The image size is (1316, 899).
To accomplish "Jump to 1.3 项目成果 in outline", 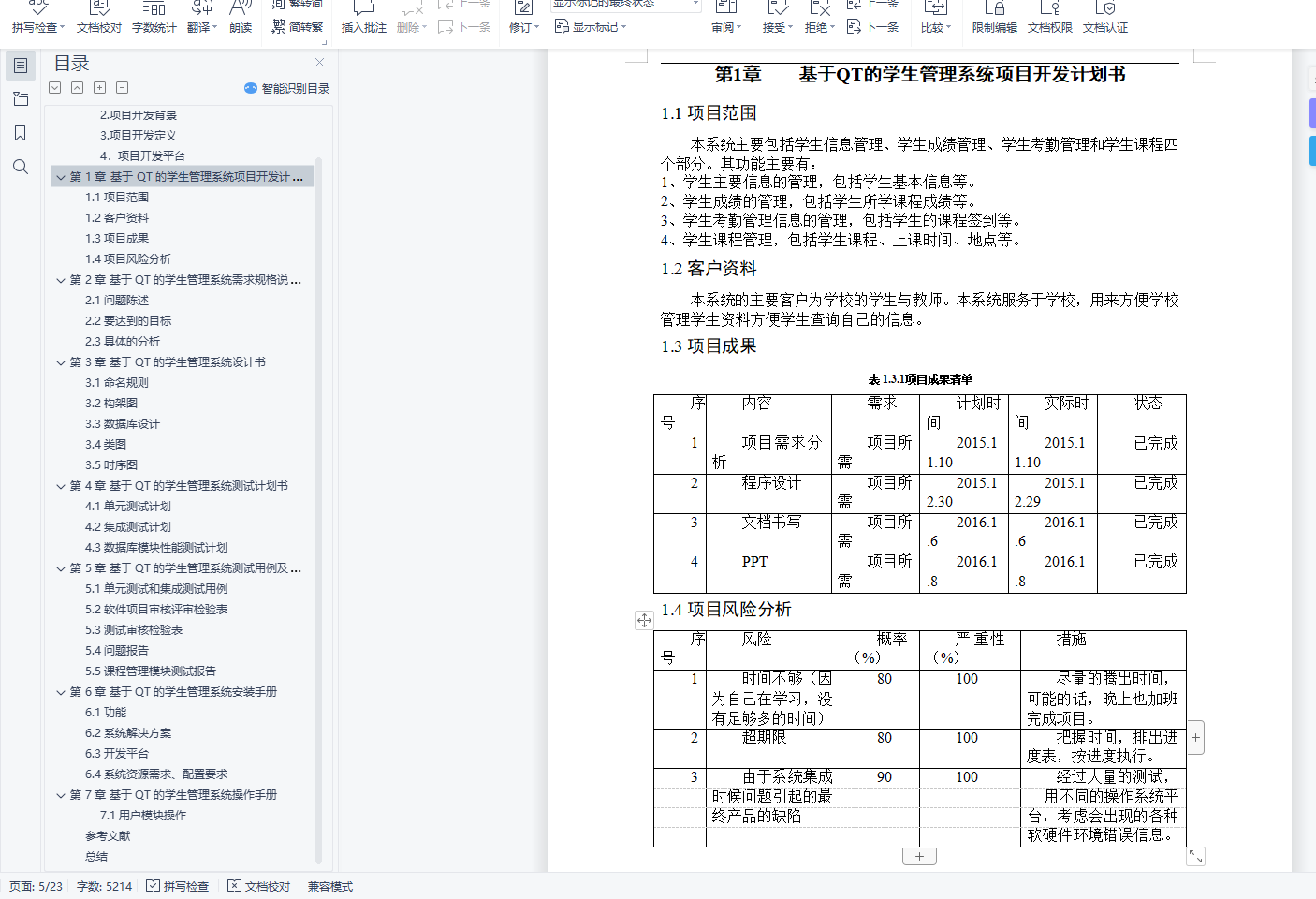I will pos(117,239).
